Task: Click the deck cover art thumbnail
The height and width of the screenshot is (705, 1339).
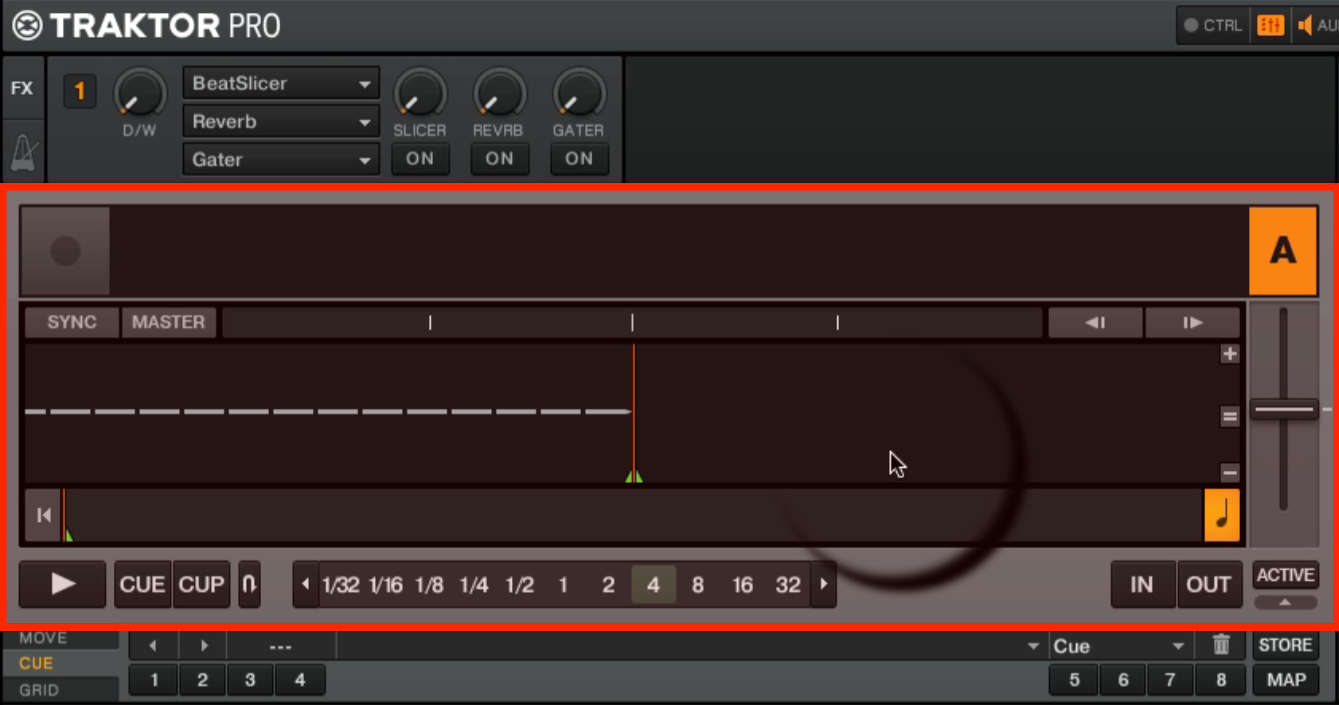Action: point(65,251)
